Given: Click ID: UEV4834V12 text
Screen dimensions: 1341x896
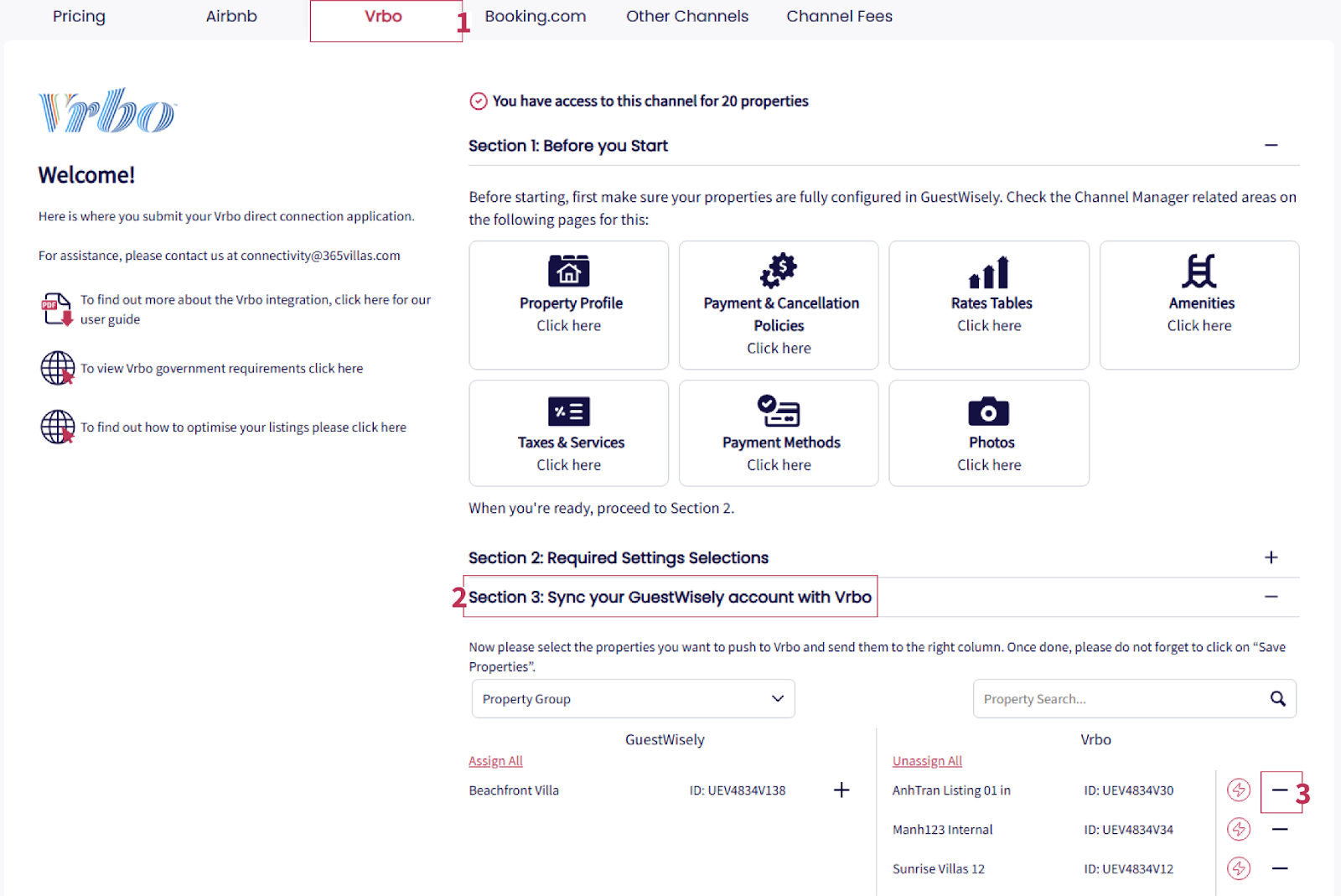Looking at the screenshot, I should pos(1129,869).
